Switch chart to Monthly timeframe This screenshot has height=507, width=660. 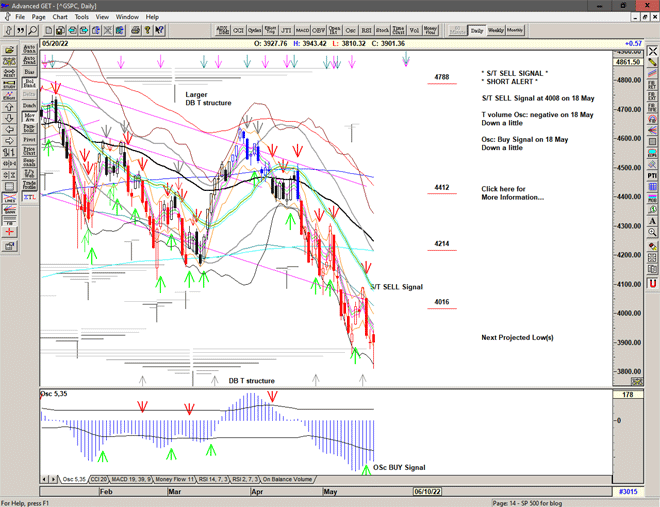[515, 31]
